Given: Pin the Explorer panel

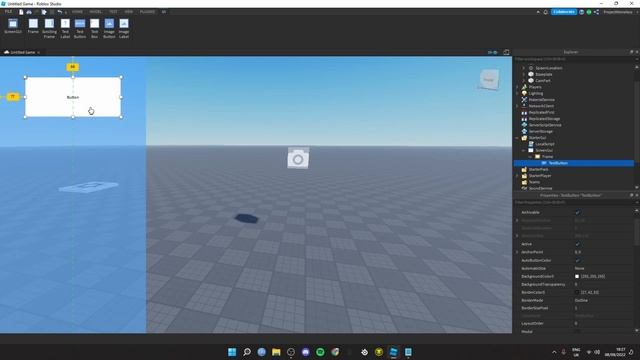Looking at the screenshot, I should tap(631, 52).
